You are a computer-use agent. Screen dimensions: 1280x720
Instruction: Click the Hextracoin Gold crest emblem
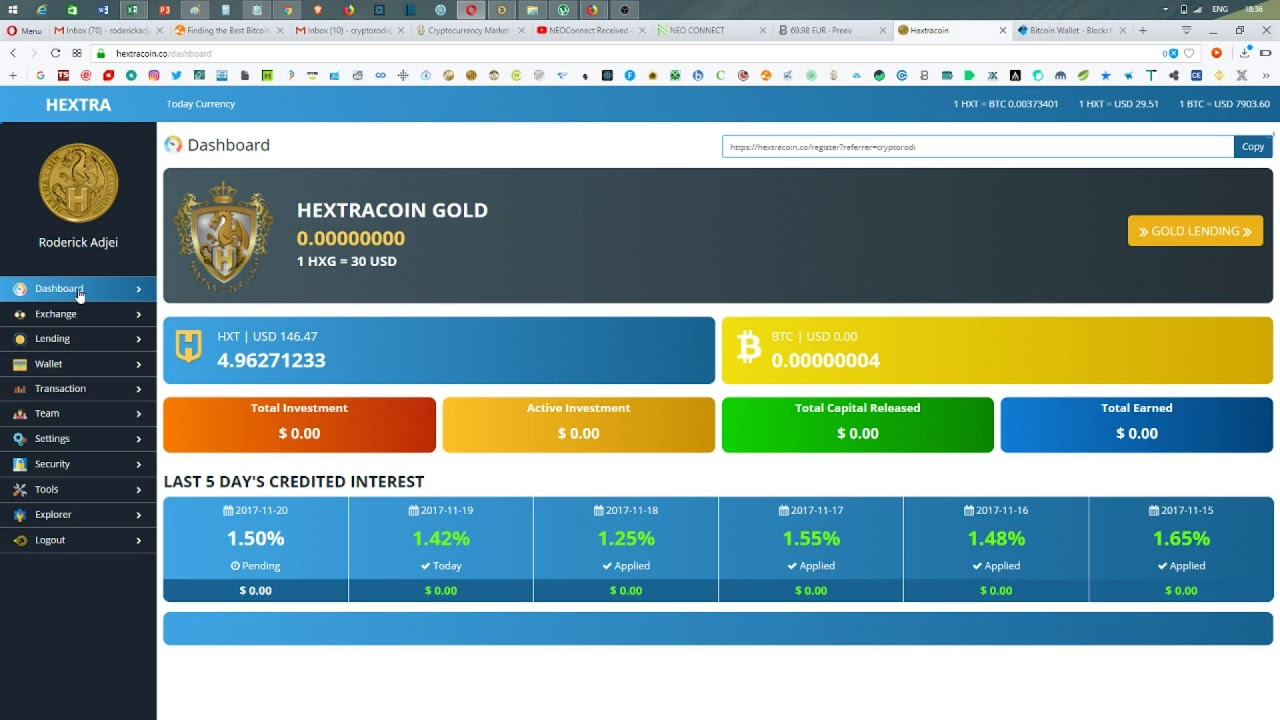pos(223,236)
